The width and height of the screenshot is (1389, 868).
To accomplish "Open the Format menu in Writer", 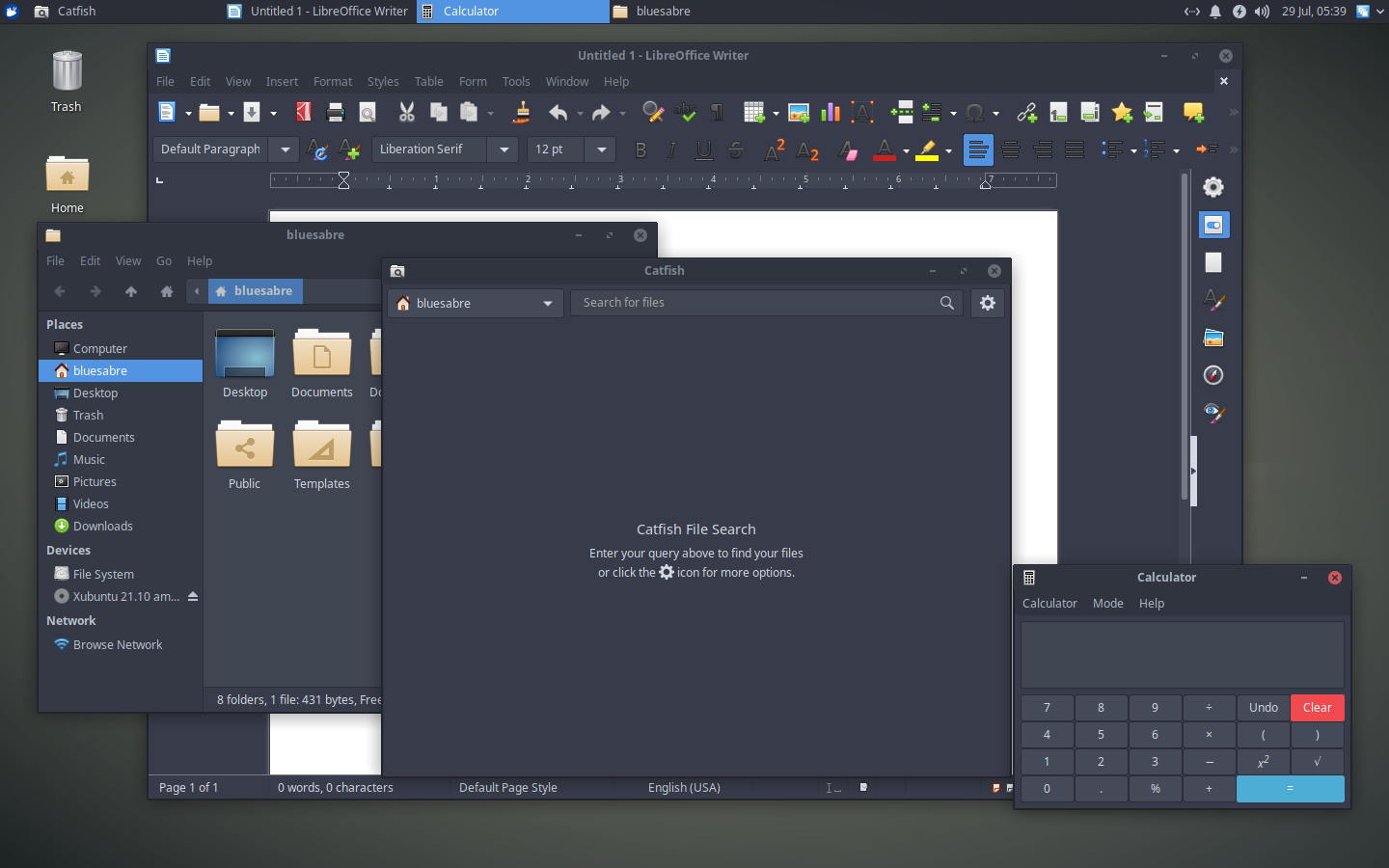I will pyautogui.click(x=332, y=82).
